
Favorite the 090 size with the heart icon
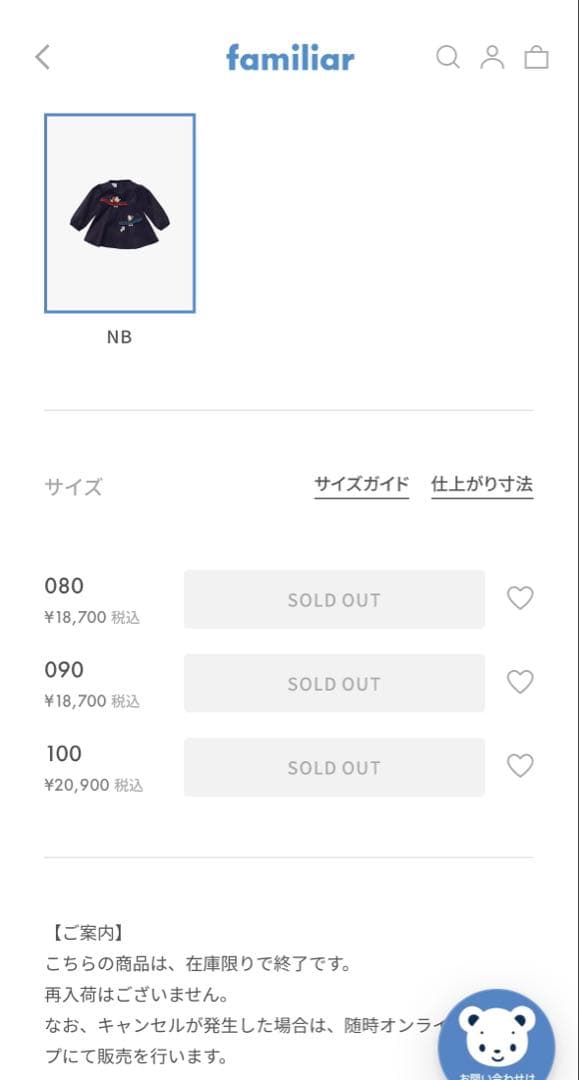[x=520, y=682]
